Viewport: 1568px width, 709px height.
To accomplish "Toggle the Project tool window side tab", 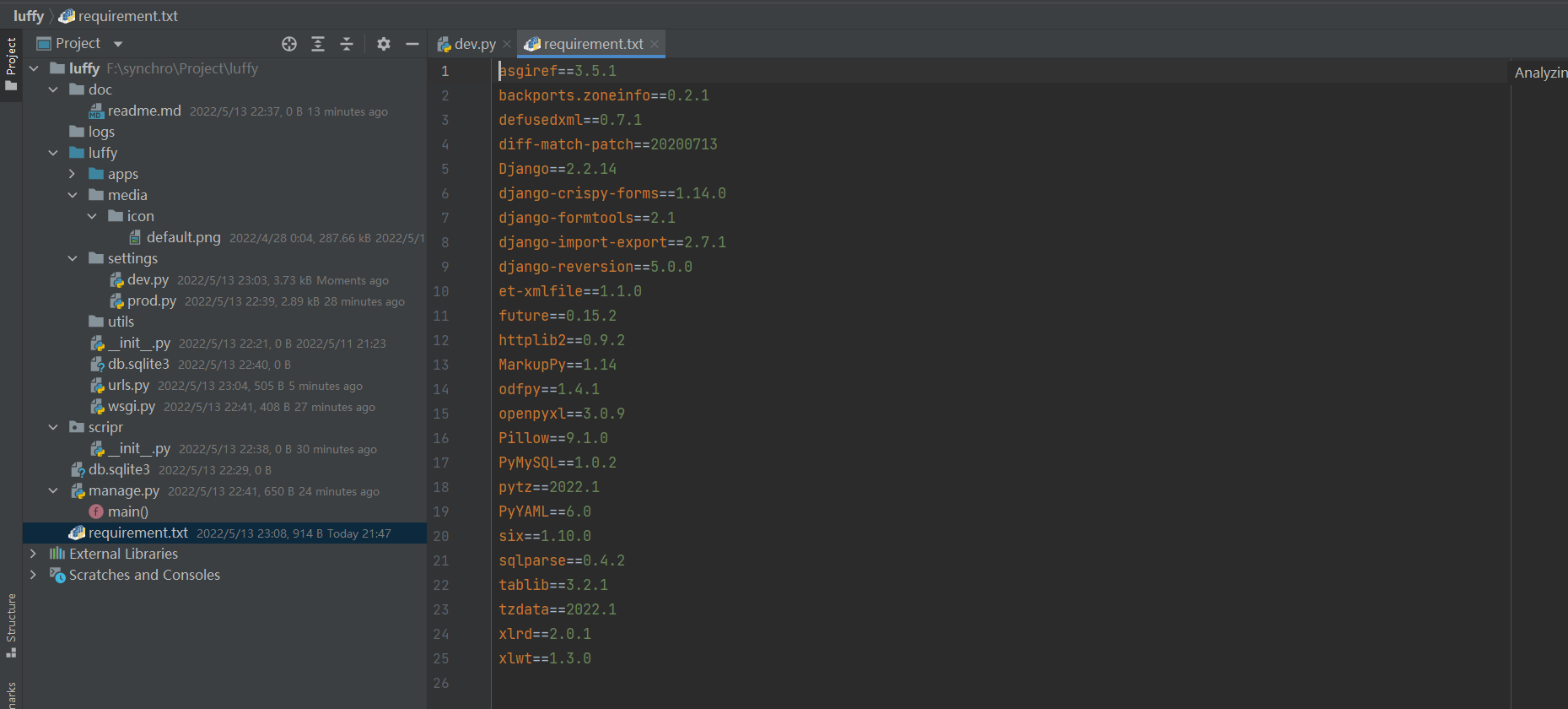I will [11, 65].
